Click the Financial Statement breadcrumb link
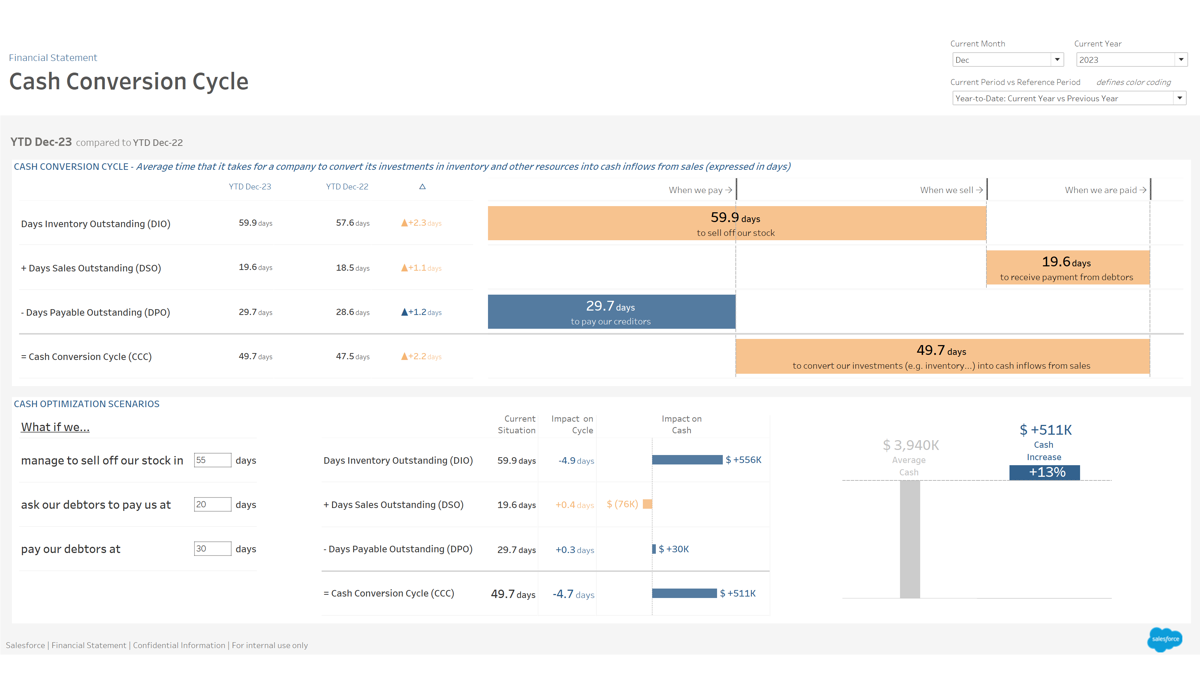Screen dimensions: 1200x680 tap(53, 58)
